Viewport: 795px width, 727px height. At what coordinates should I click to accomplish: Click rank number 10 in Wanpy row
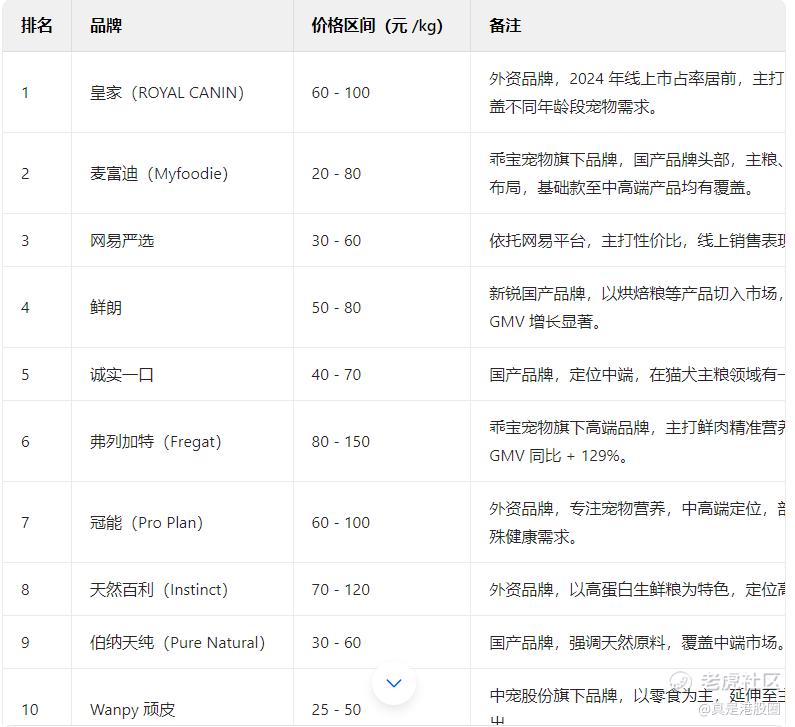coord(29,709)
